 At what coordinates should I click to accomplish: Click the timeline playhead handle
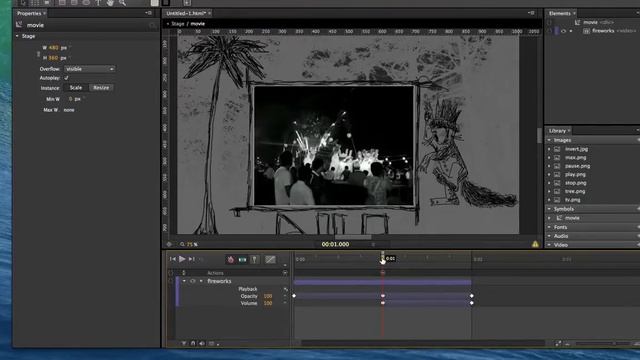382,257
